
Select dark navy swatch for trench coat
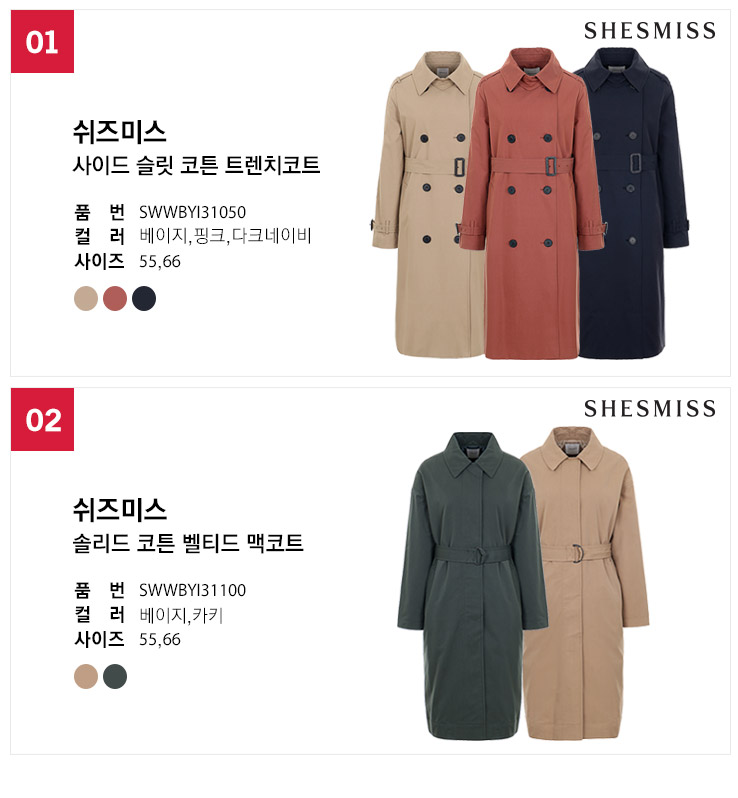144,298
